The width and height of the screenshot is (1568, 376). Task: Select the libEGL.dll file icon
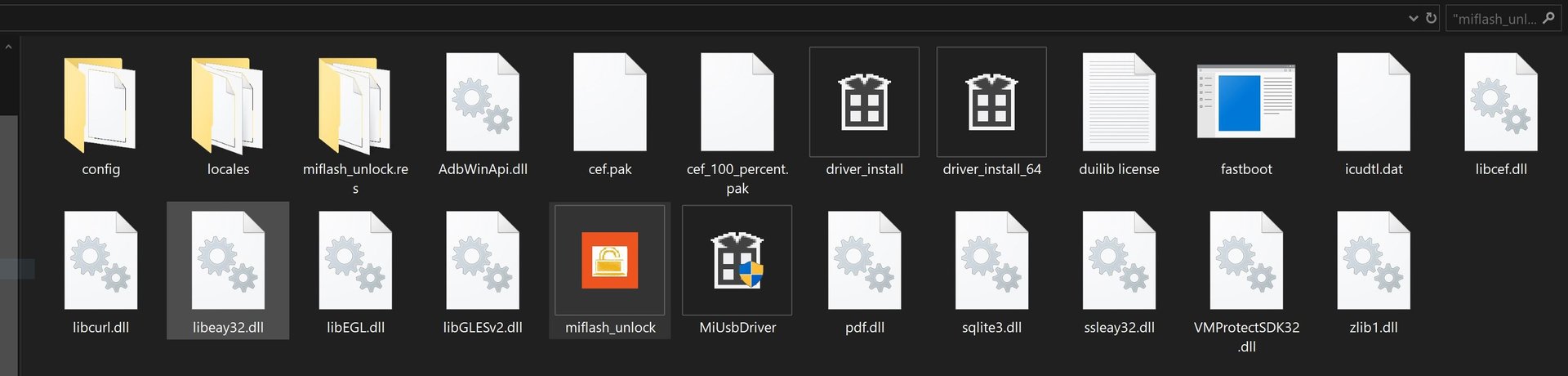[355, 261]
